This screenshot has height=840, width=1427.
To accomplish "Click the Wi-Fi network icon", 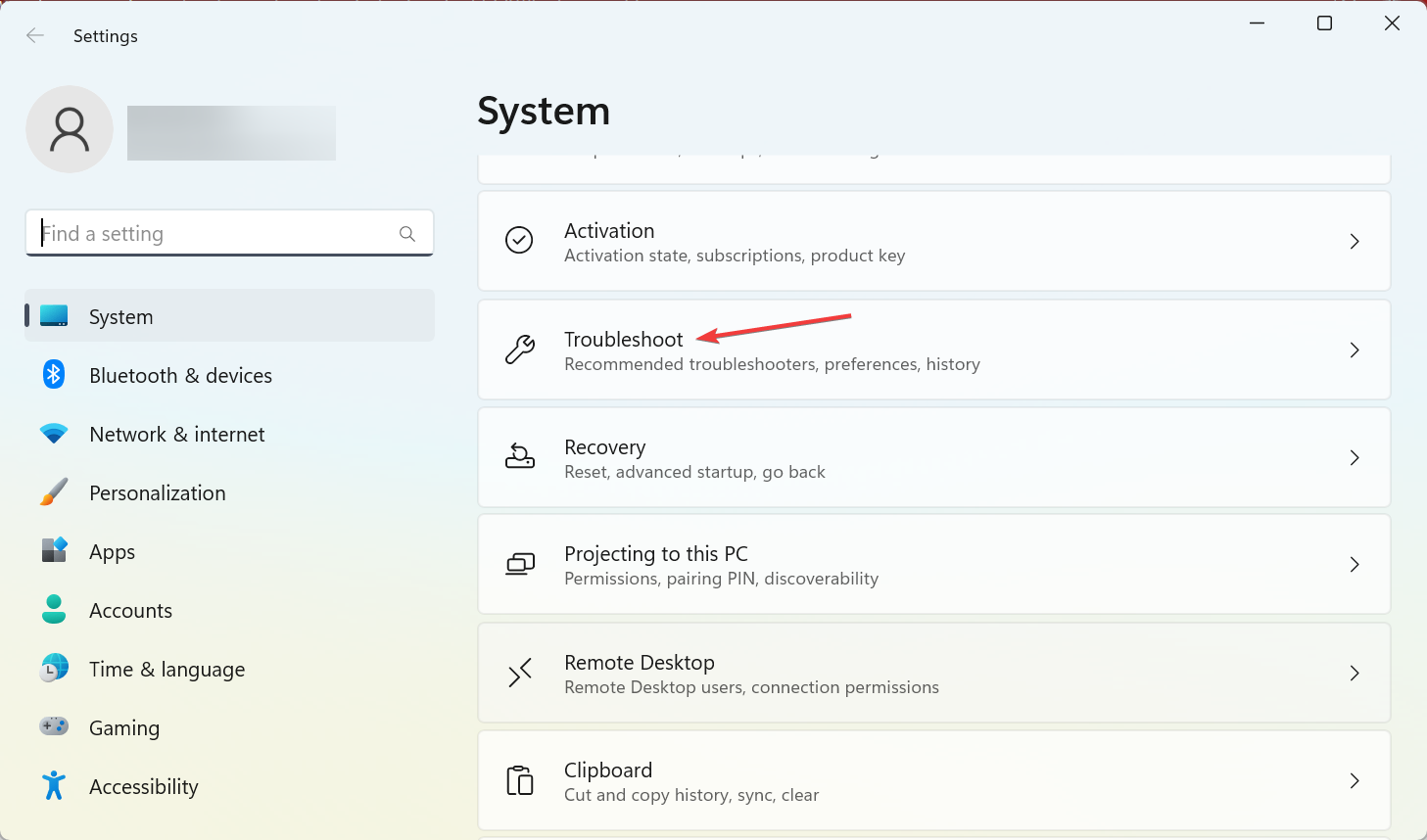I will click(54, 434).
